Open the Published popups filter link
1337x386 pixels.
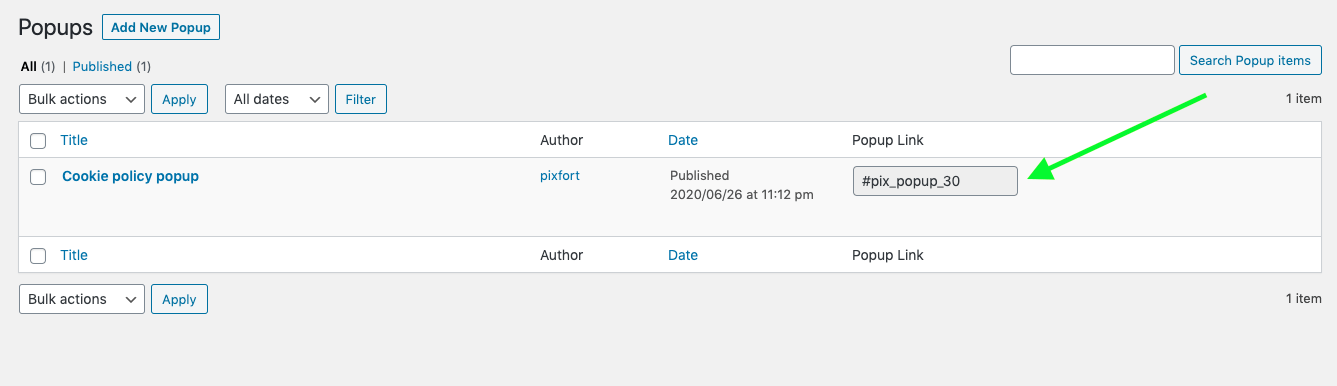(102, 66)
